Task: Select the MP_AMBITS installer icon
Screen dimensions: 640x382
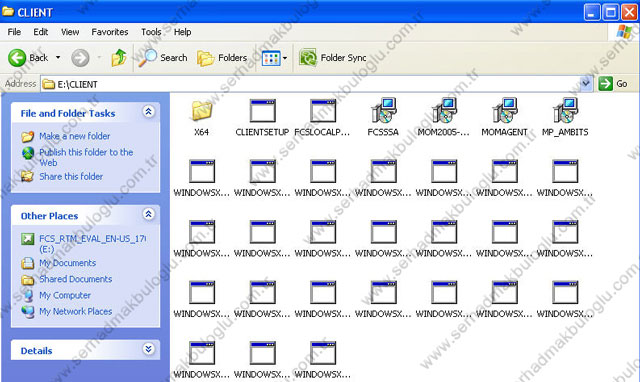Action: point(565,110)
